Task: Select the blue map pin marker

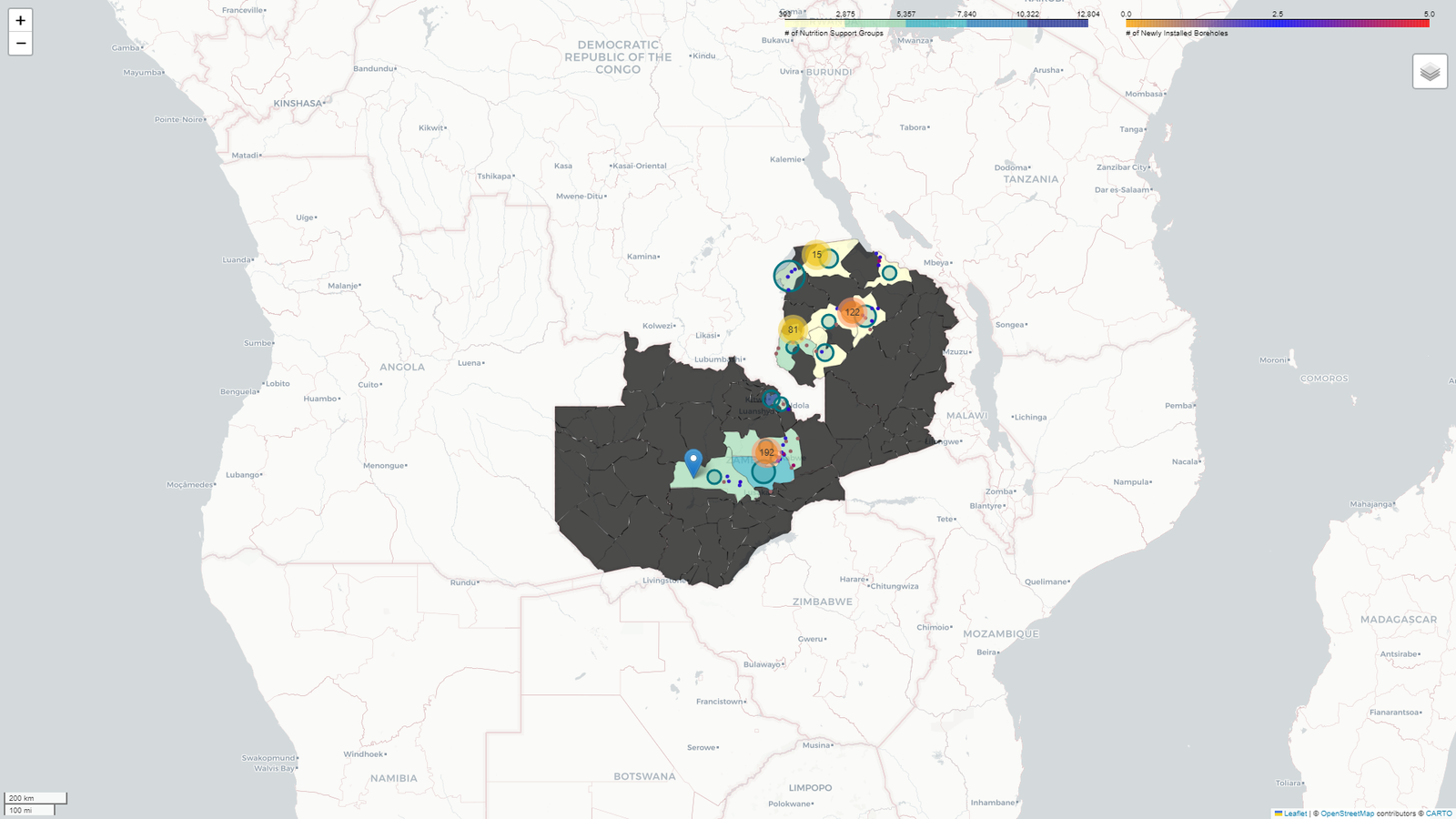Action: coord(693,460)
